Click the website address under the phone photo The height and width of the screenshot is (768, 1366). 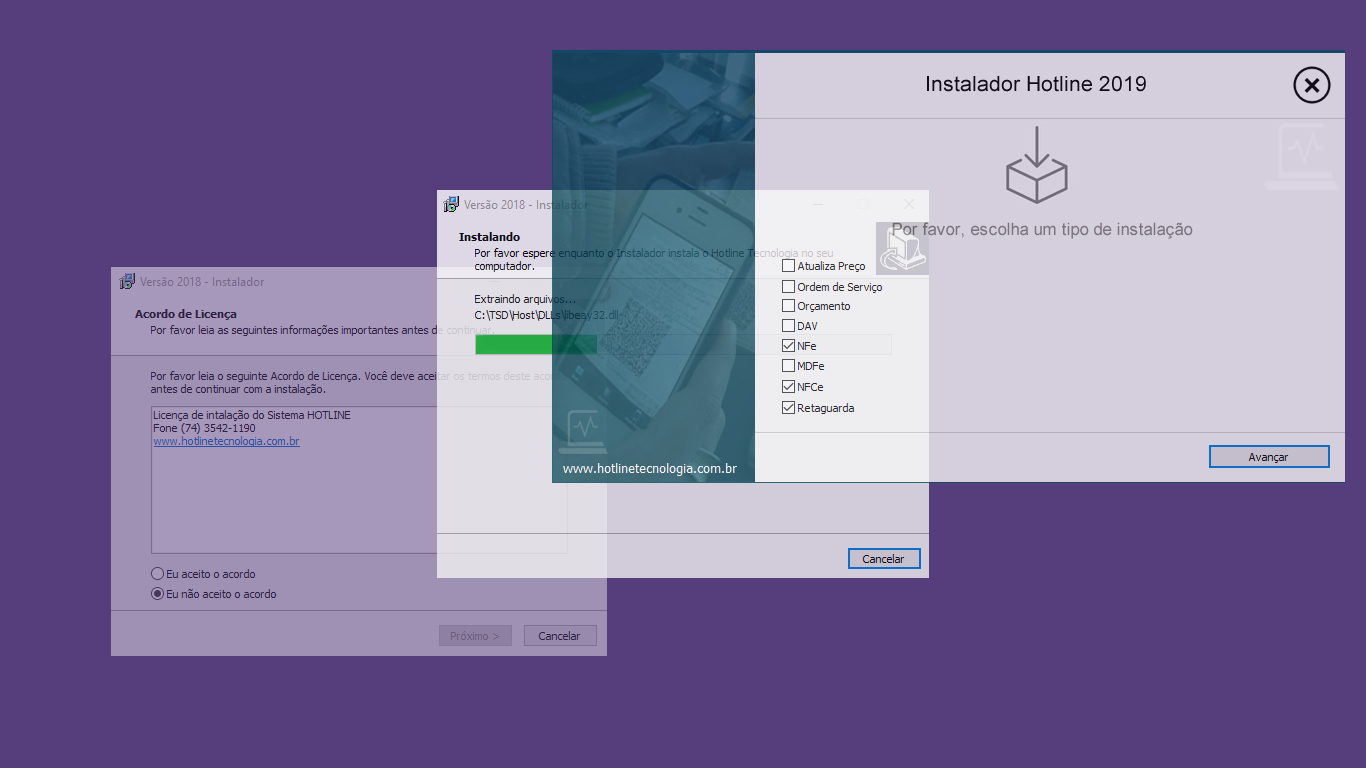click(650, 468)
